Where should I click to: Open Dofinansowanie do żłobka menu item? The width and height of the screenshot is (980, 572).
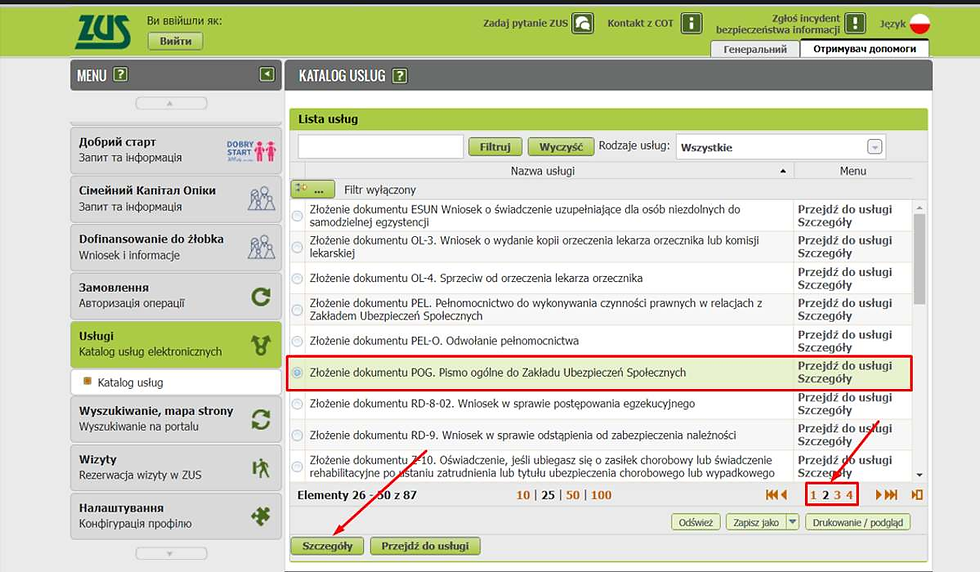coord(176,247)
